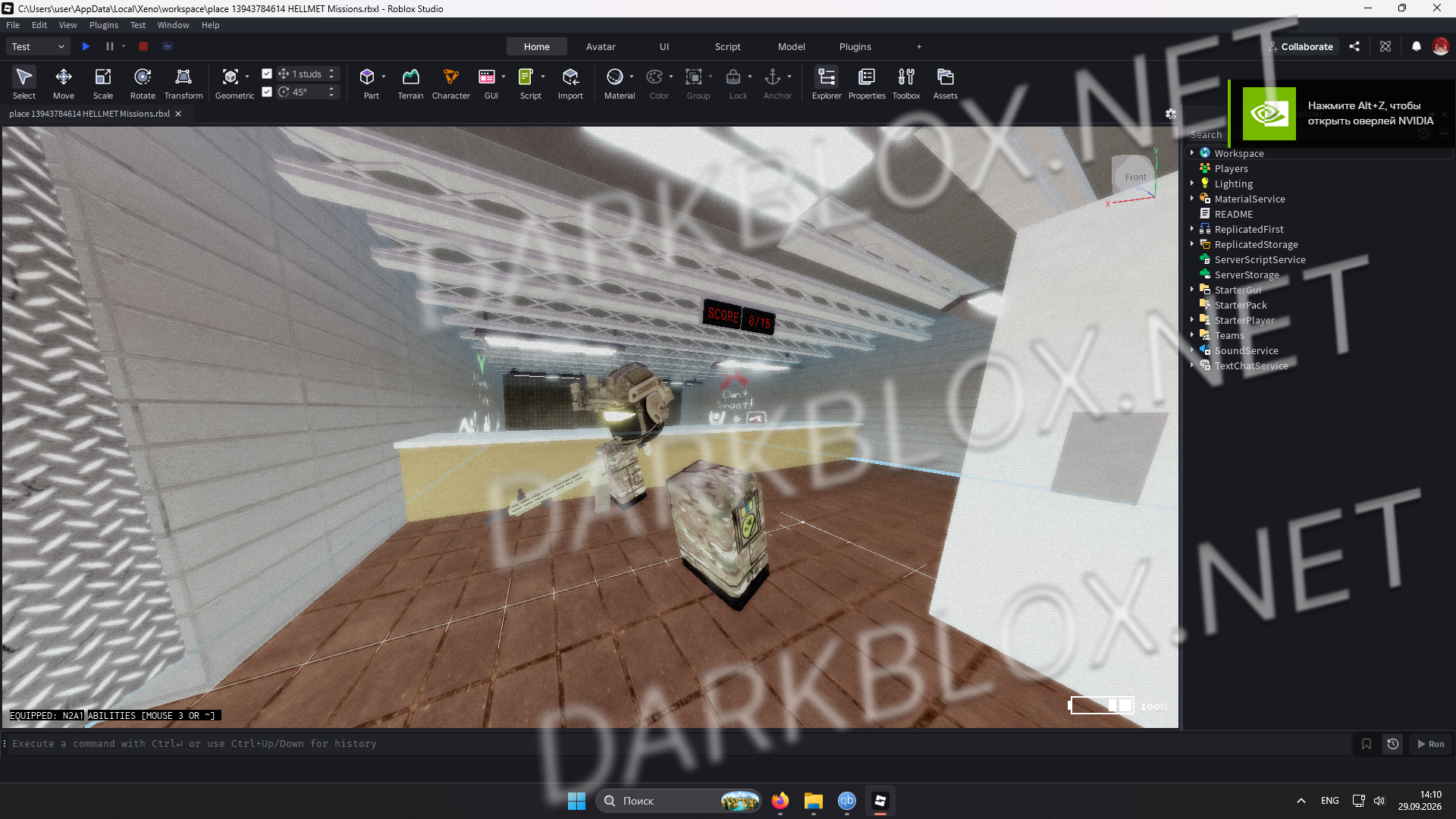Image resolution: width=1456 pixels, height=819 pixels.
Task: Choose the Scale tool
Action: (x=103, y=83)
